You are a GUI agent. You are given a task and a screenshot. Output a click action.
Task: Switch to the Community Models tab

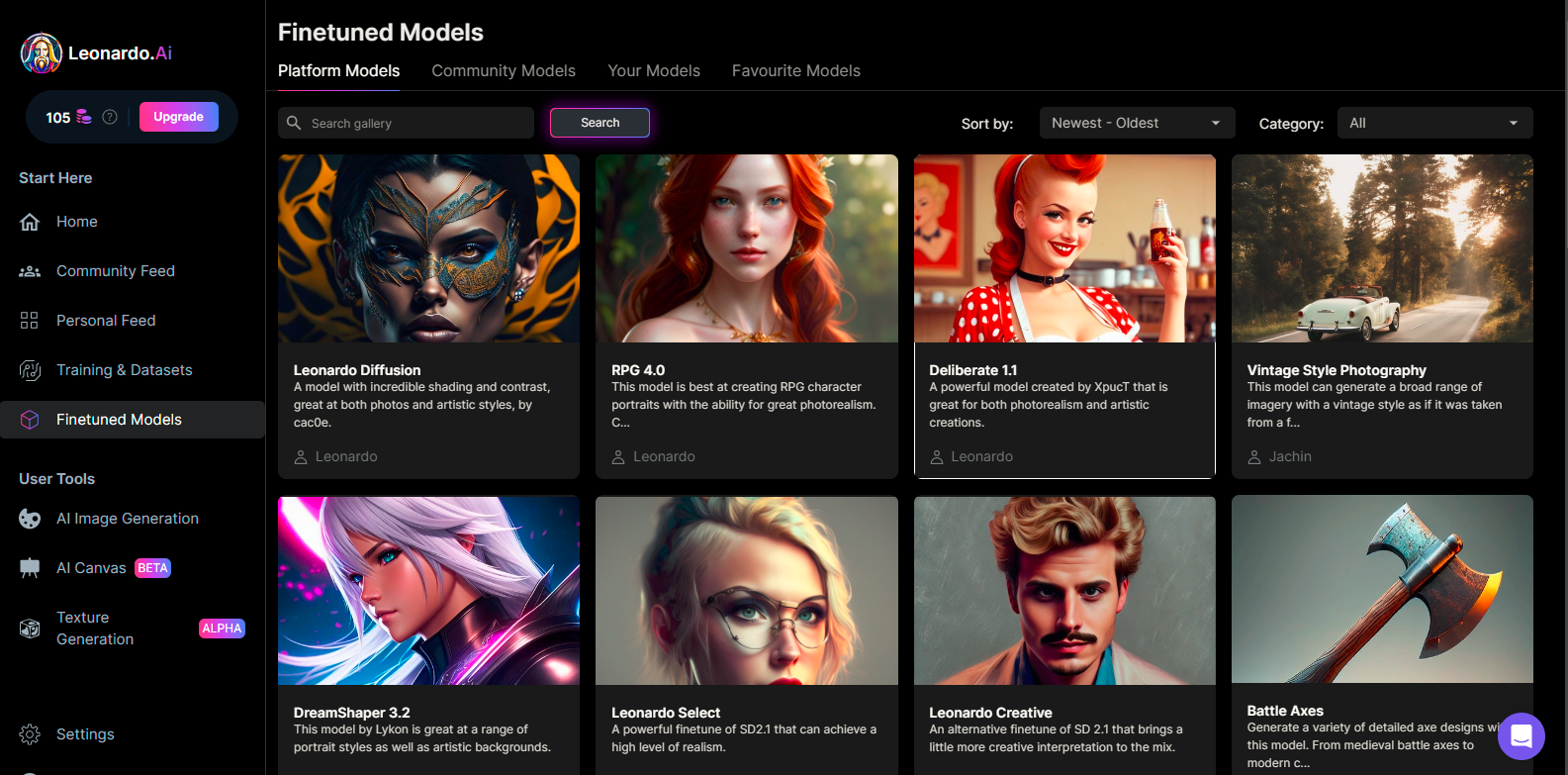[504, 71]
